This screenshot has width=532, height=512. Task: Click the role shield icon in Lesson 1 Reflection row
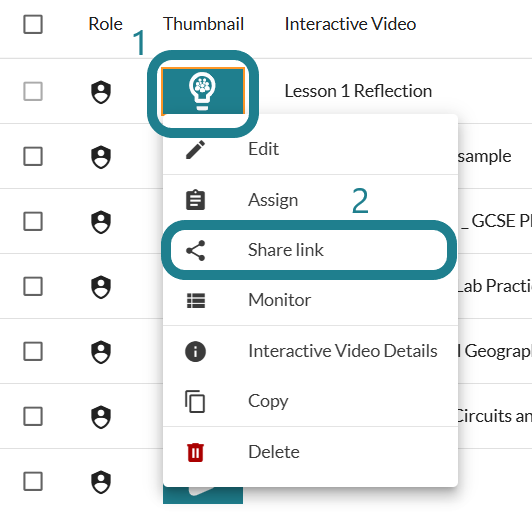pos(101,92)
